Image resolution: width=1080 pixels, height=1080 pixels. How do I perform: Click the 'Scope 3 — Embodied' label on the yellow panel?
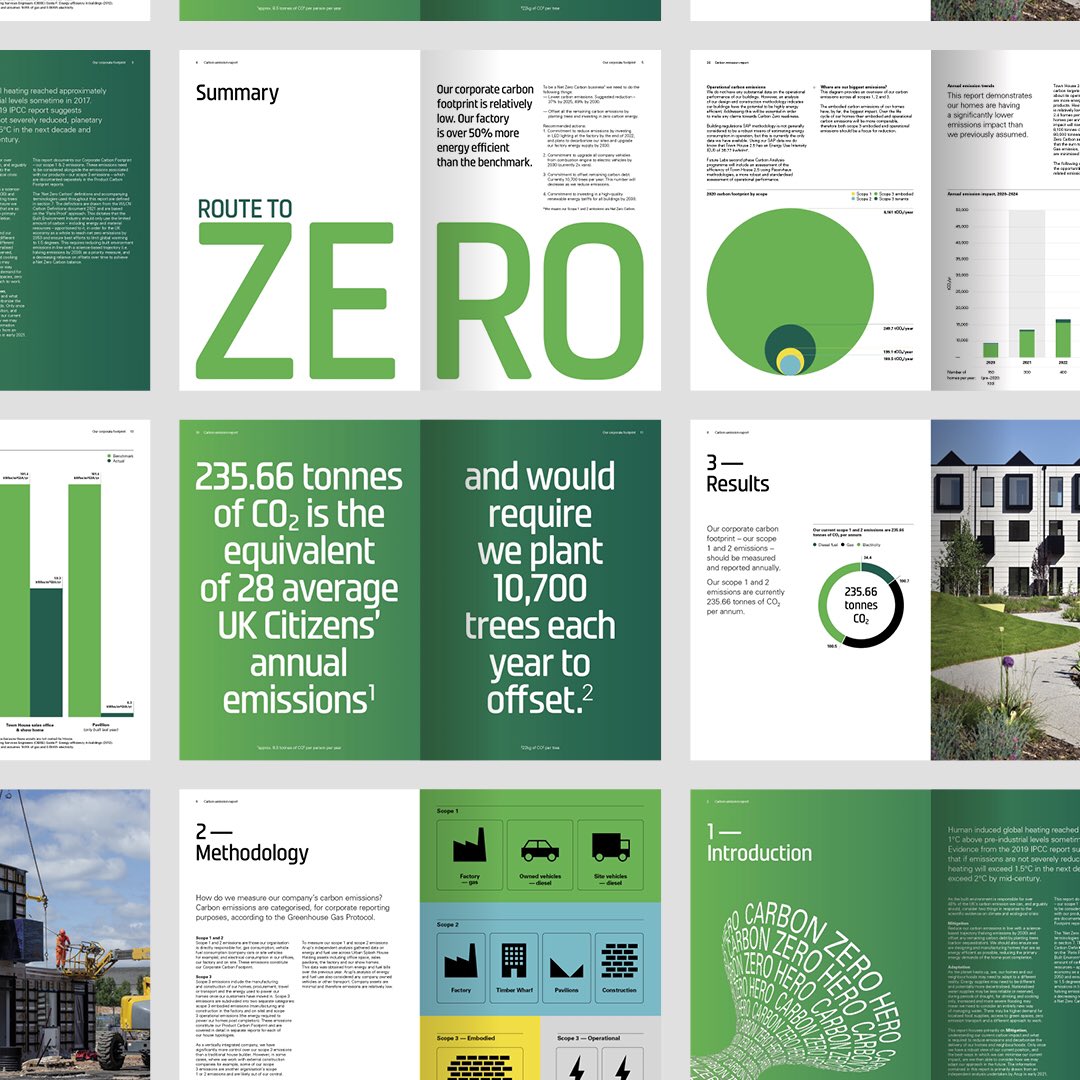coord(466,1038)
